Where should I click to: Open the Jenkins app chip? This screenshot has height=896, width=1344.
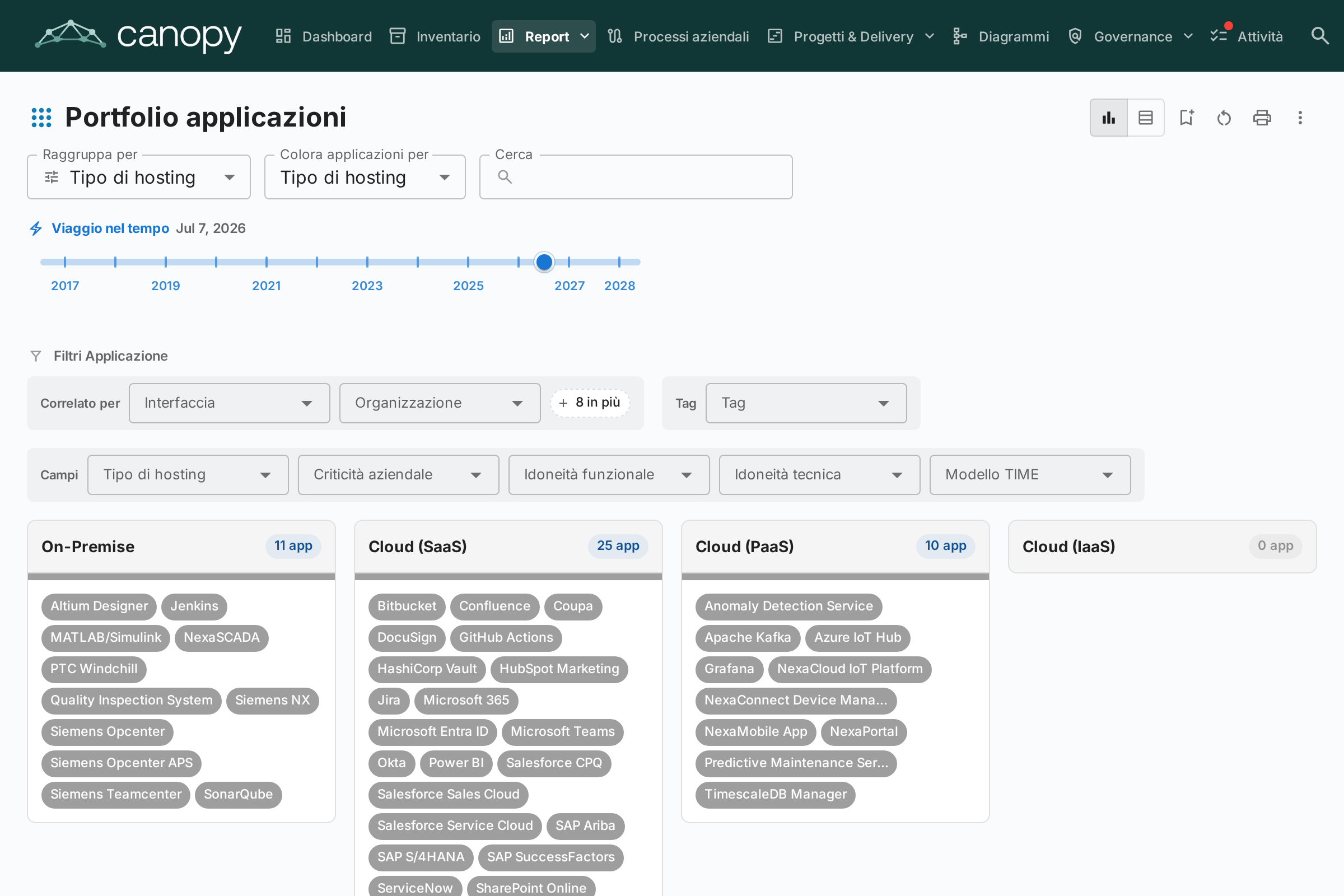pyautogui.click(x=194, y=606)
